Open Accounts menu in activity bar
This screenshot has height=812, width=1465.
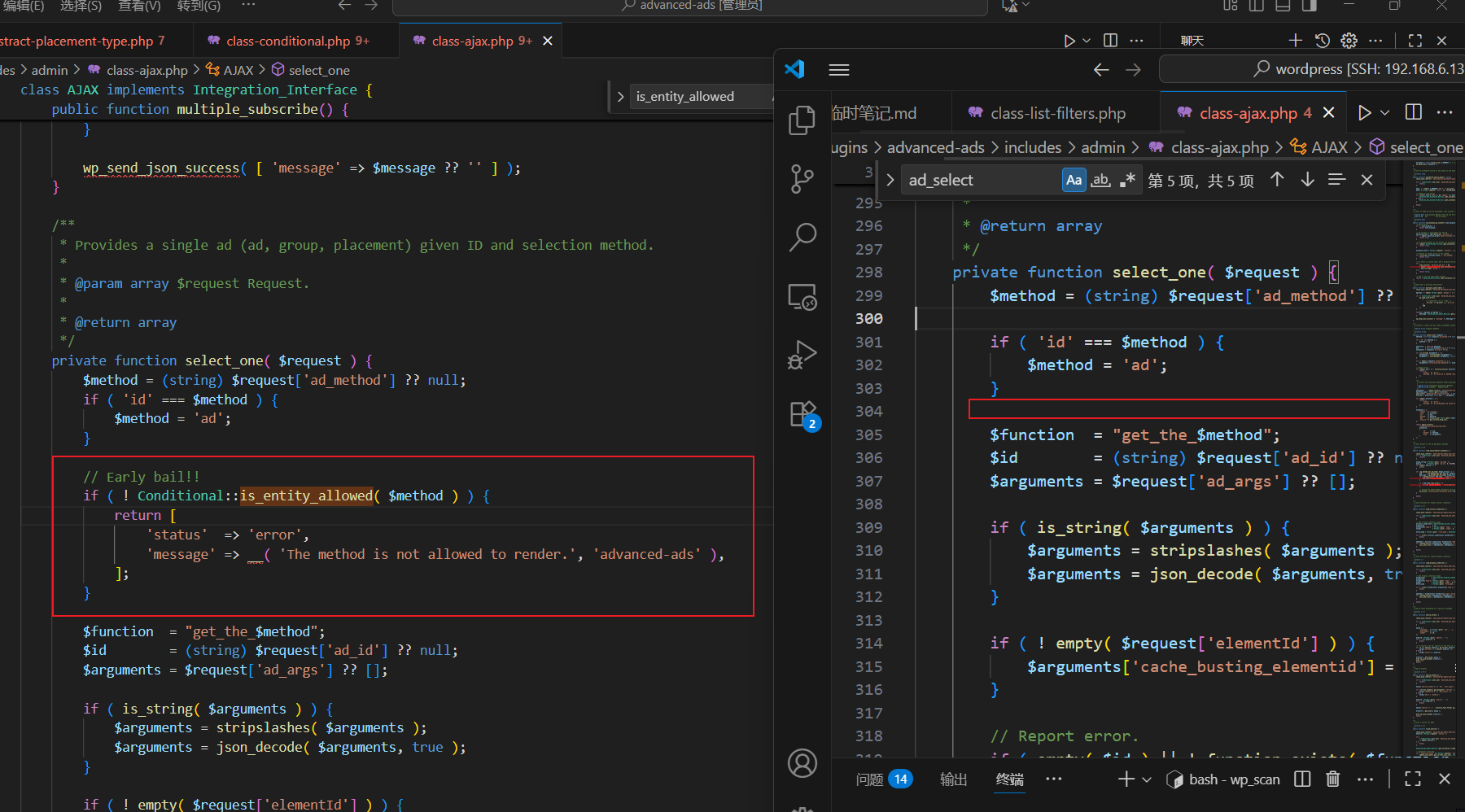[802, 763]
